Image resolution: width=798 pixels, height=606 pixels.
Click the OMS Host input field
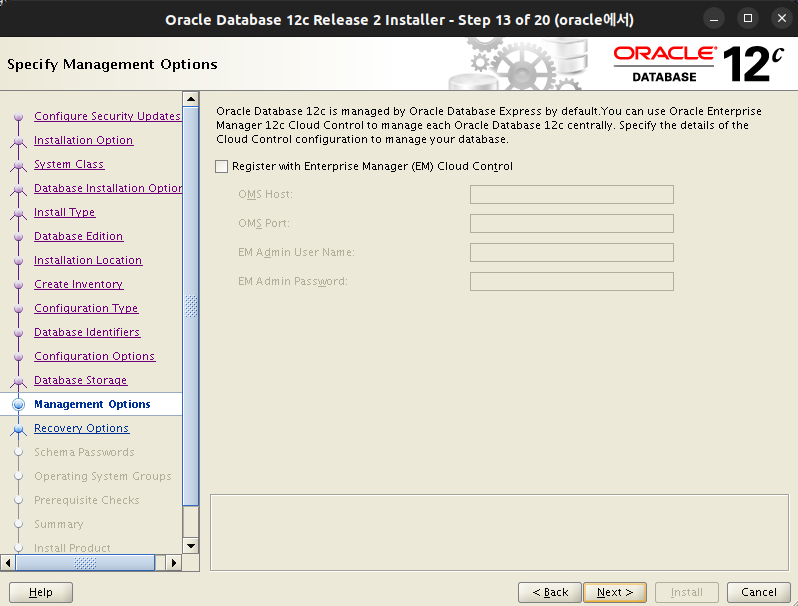(572, 194)
